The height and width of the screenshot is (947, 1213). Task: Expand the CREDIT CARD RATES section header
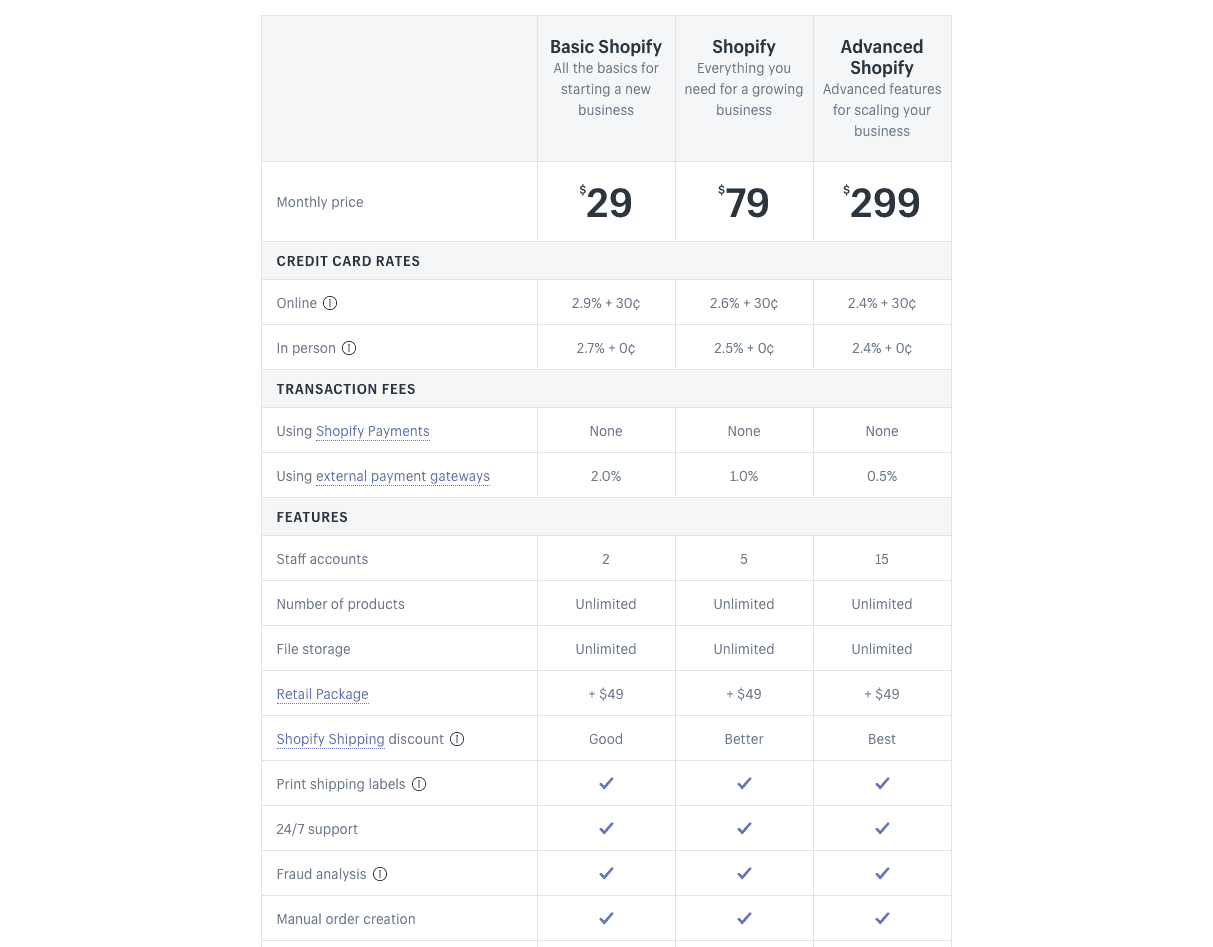tap(348, 261)
